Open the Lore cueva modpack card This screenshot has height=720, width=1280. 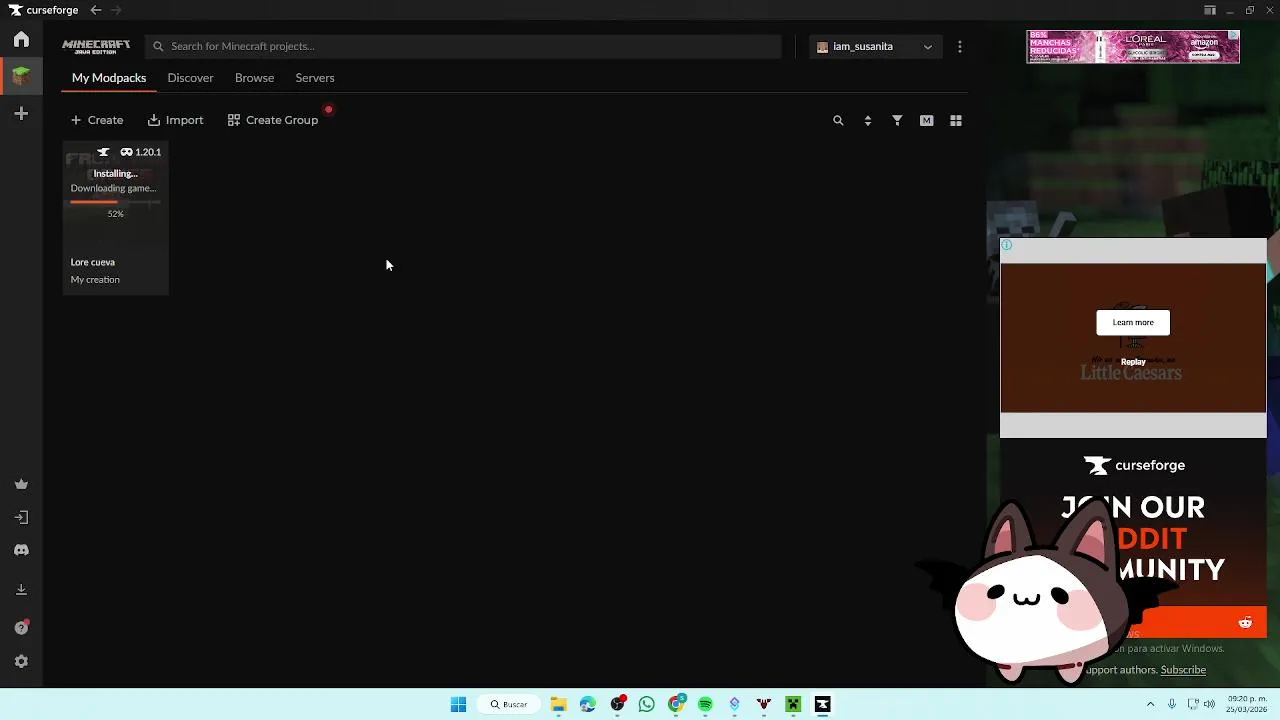(116, 218)
